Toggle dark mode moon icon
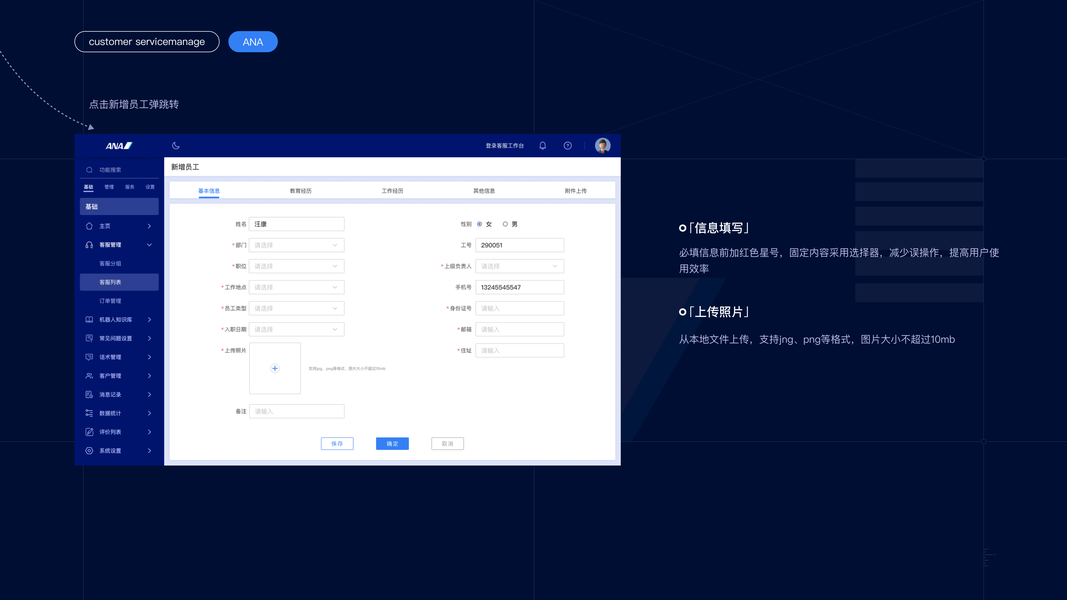The image size is (1067, 600). point(176,146)
